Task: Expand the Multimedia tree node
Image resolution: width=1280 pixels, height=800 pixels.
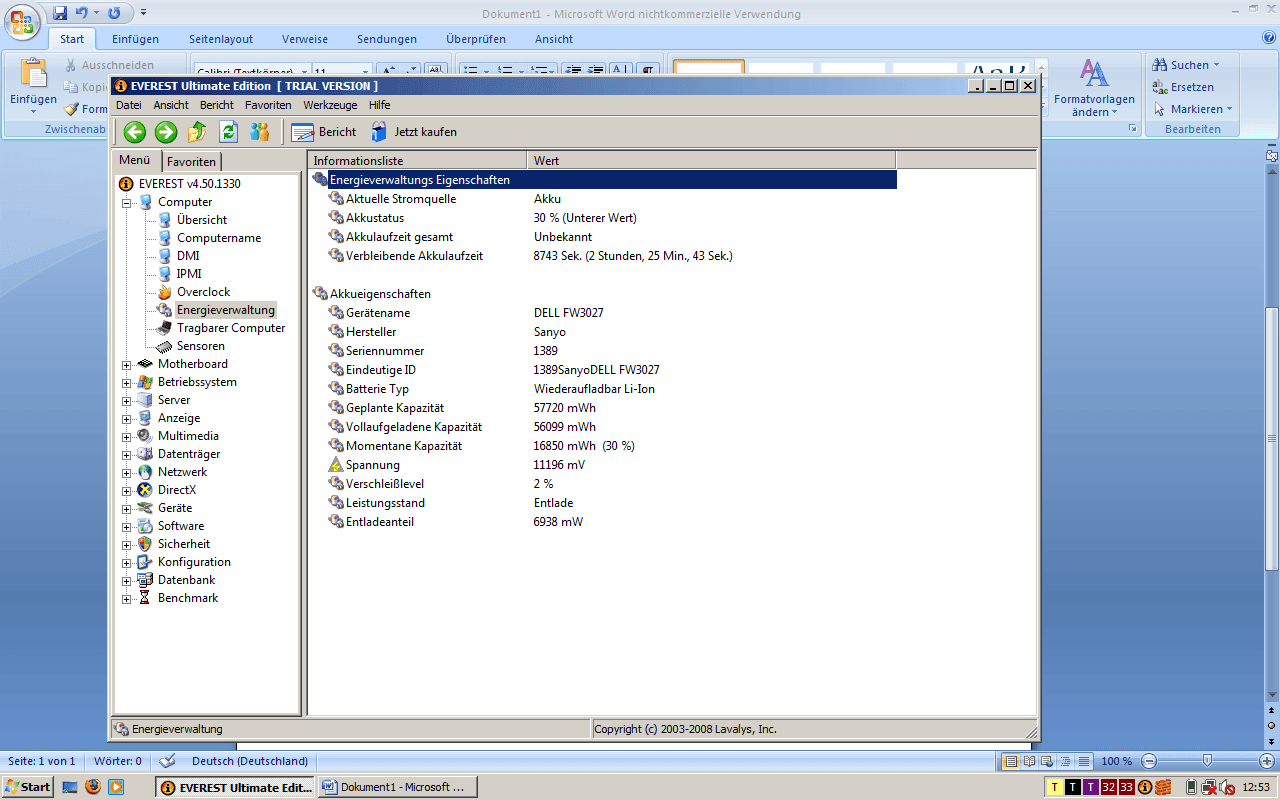Action: tap(127, 437)
